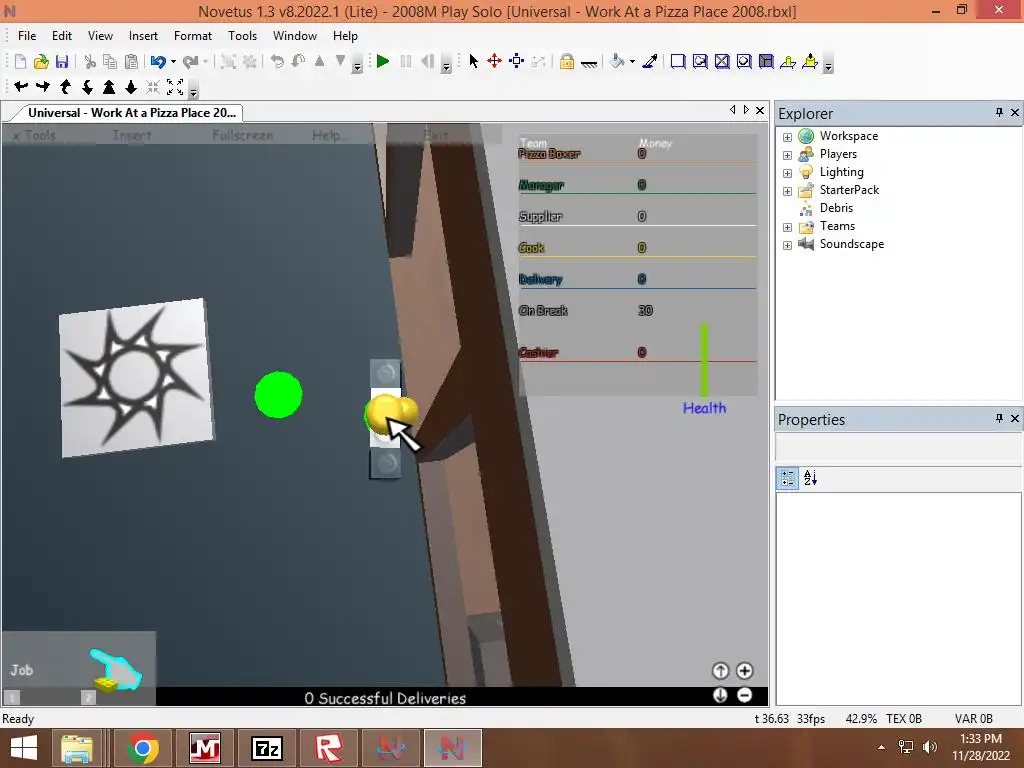Screen dimensions: 1024x768
Task: Expand the Workspace node in Explorer
Action: 787,137
